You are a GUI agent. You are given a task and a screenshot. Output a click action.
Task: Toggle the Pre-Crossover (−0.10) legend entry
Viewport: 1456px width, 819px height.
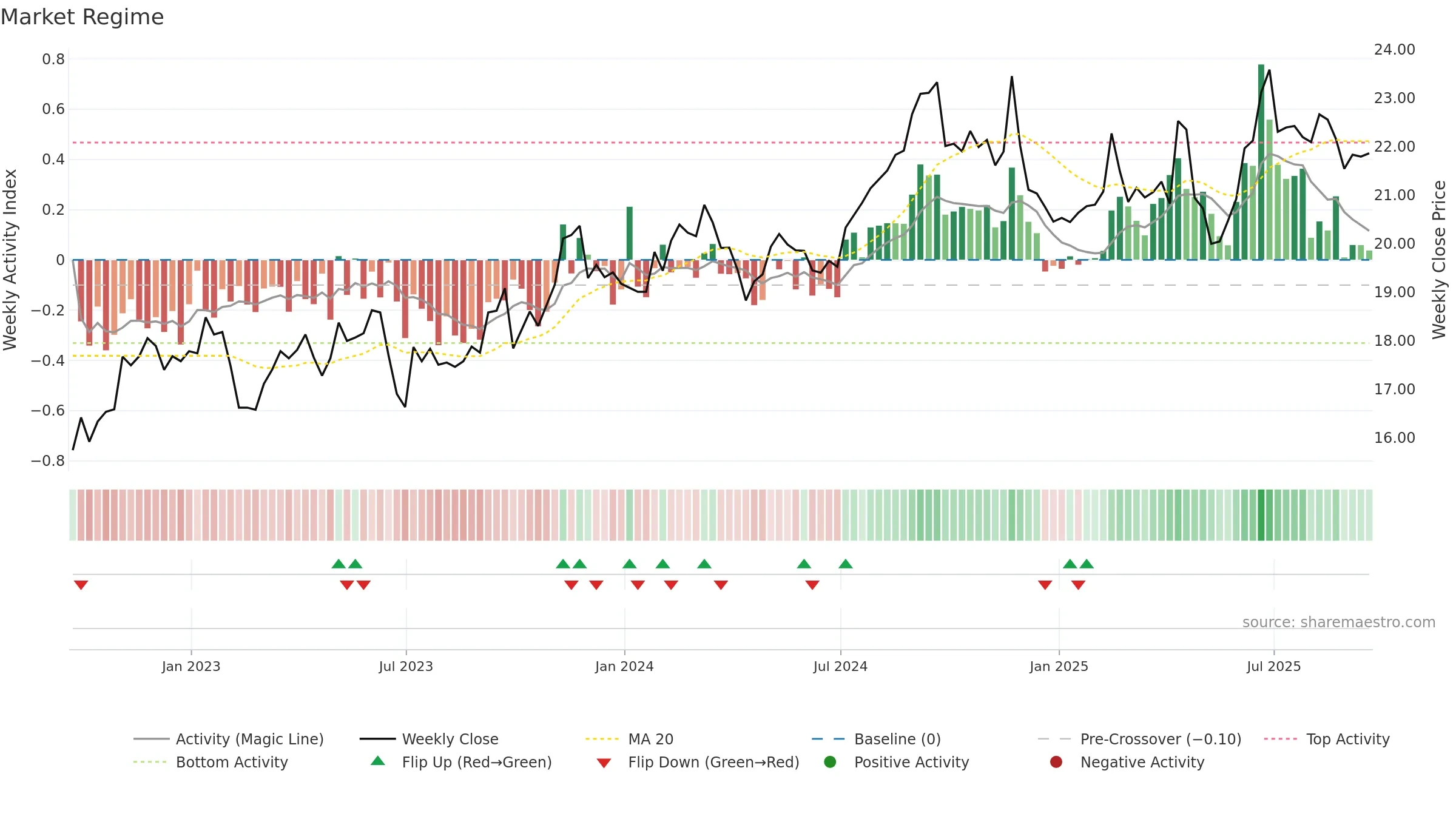pyautogui.click(x=1139, y=739)
